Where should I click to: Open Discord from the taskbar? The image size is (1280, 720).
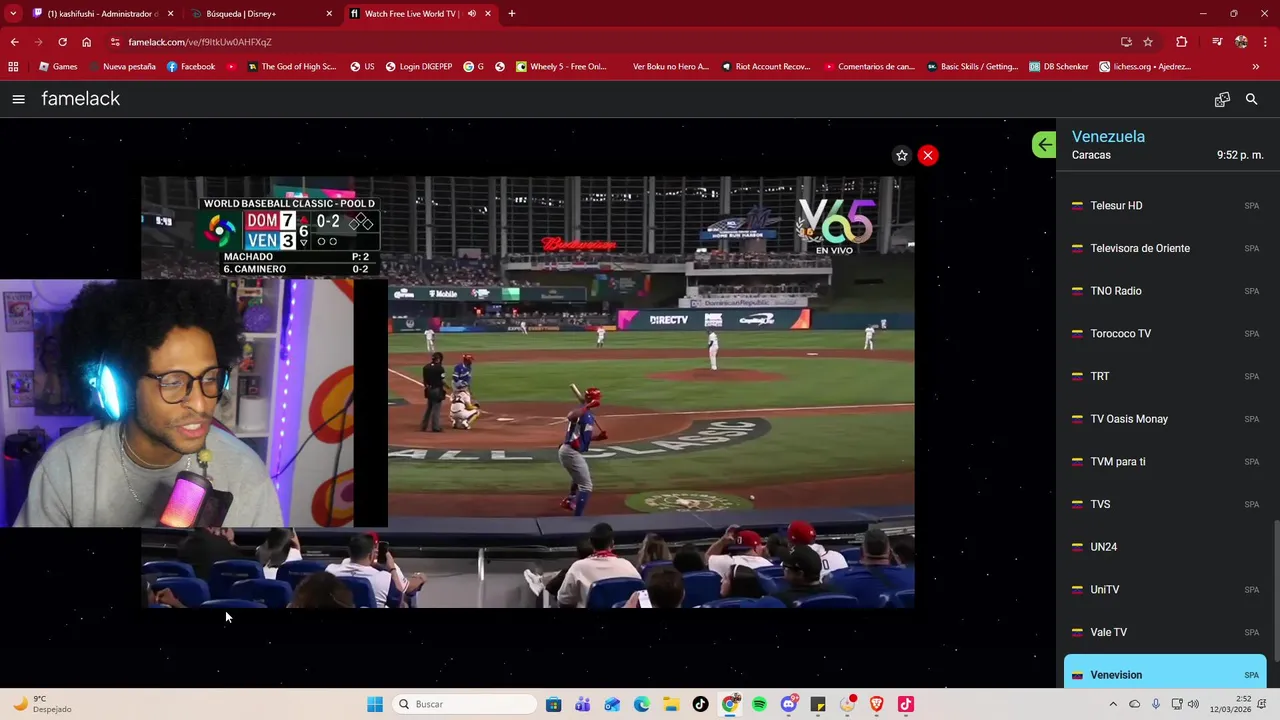(788, 704)
